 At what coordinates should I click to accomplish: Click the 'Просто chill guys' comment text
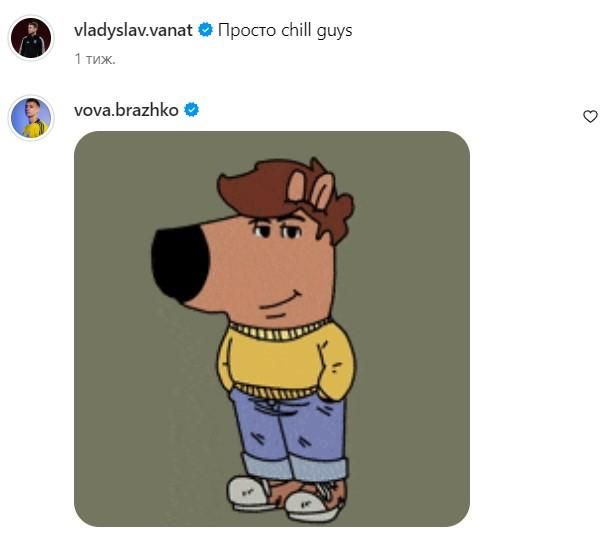pyautogui.click(x=285, y=31)
